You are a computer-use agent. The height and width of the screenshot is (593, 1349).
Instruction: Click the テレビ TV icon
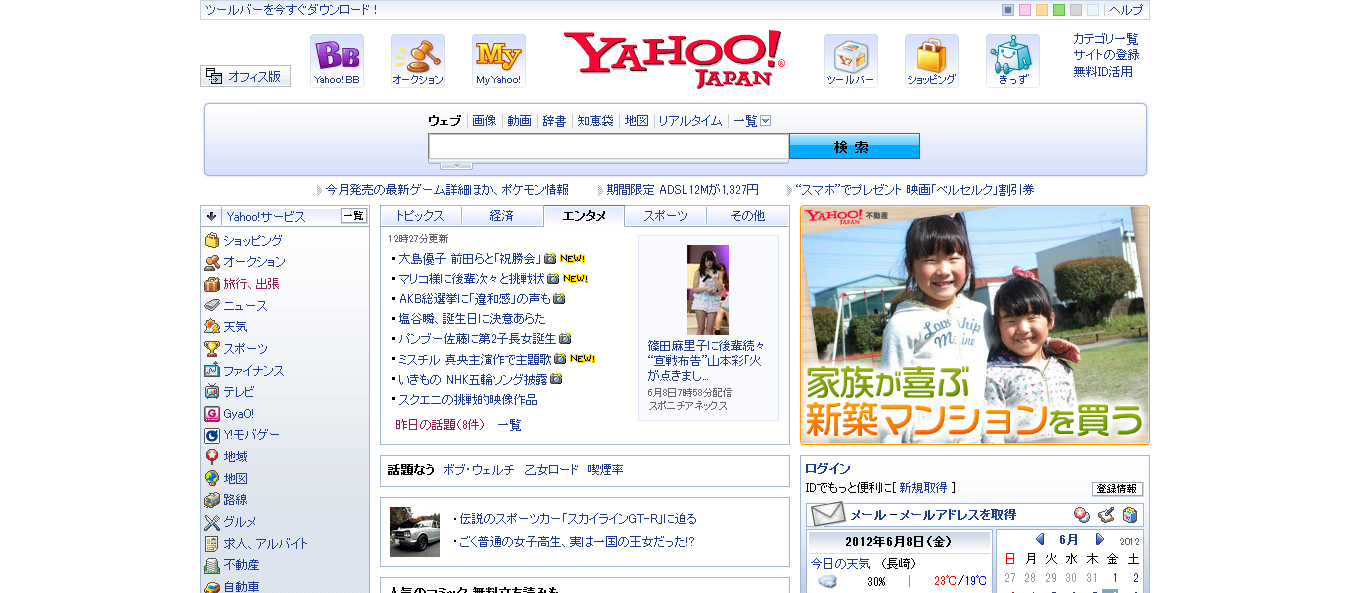212,392
